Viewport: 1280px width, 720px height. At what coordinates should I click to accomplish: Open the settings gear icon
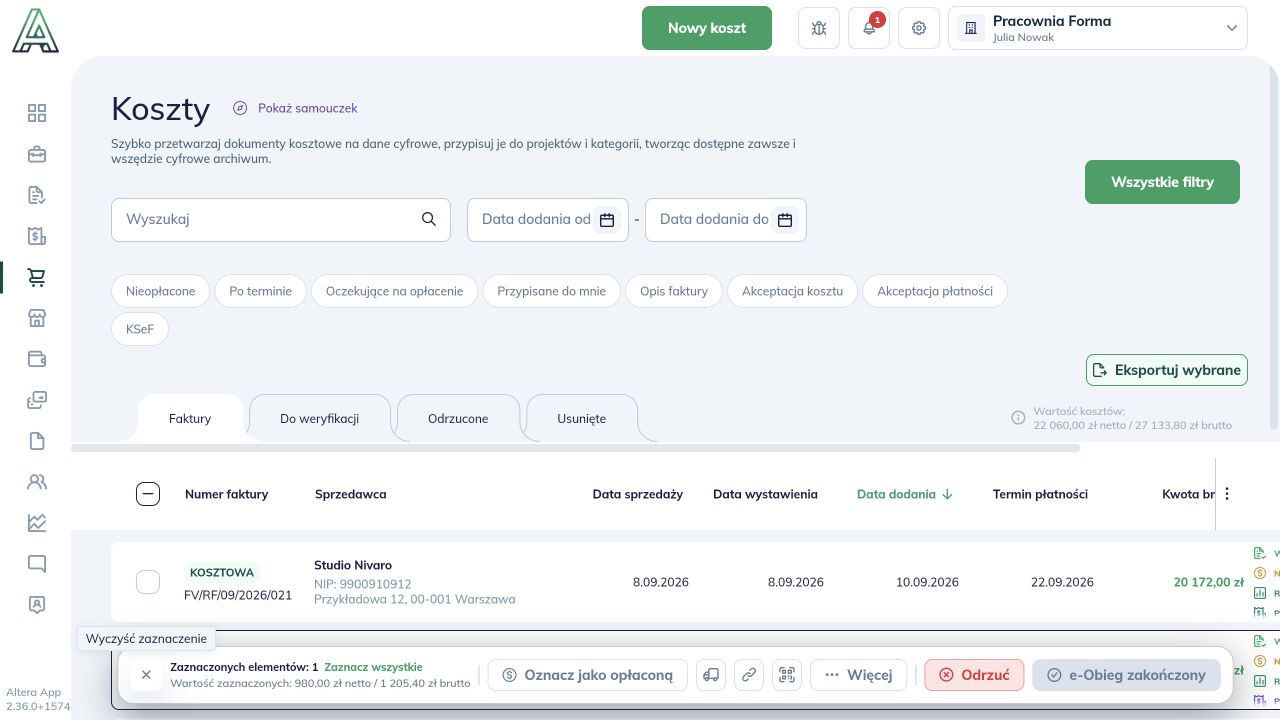click(x=919, y=28)
